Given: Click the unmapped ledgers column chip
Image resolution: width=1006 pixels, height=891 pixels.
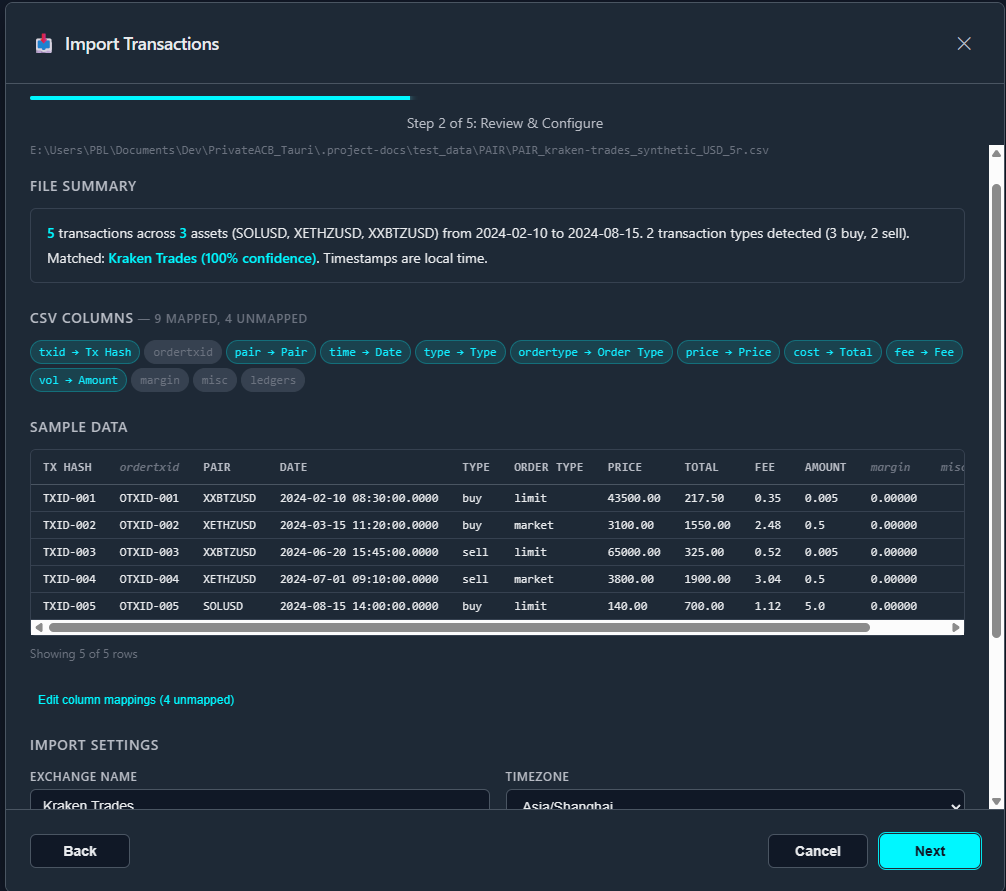Looking at the screenshot, I should coord(273,380).
